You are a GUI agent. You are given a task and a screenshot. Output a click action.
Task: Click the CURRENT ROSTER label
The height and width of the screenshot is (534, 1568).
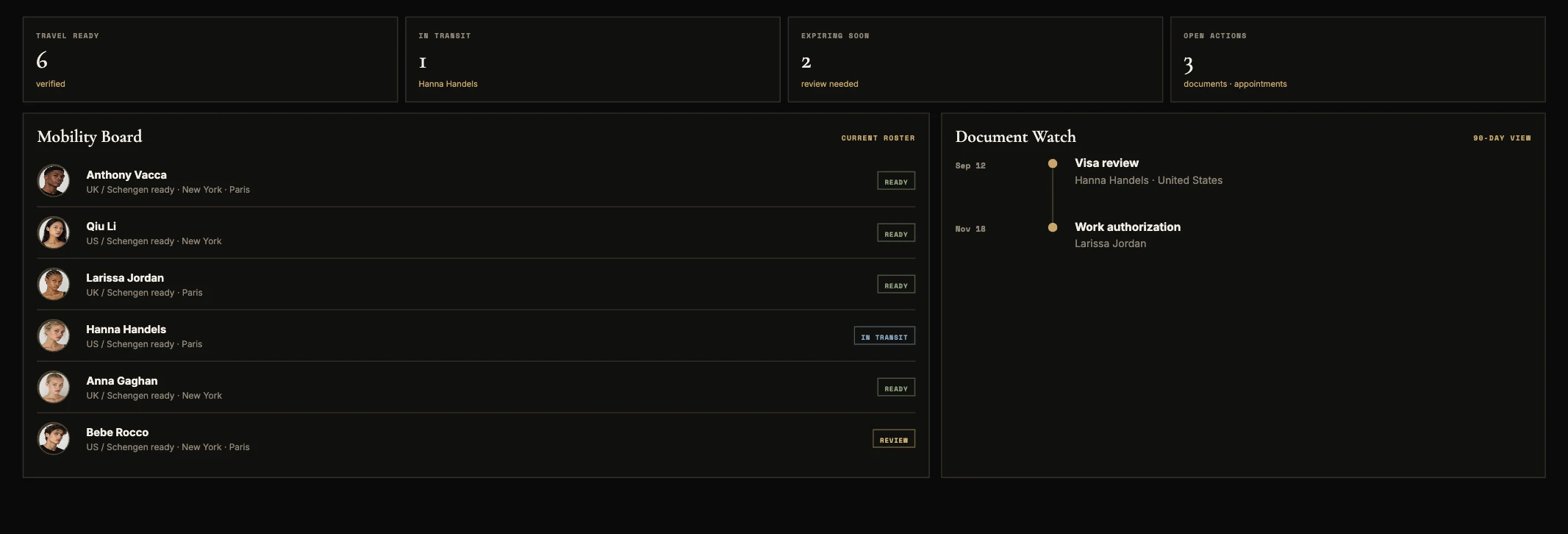[878, 138]
